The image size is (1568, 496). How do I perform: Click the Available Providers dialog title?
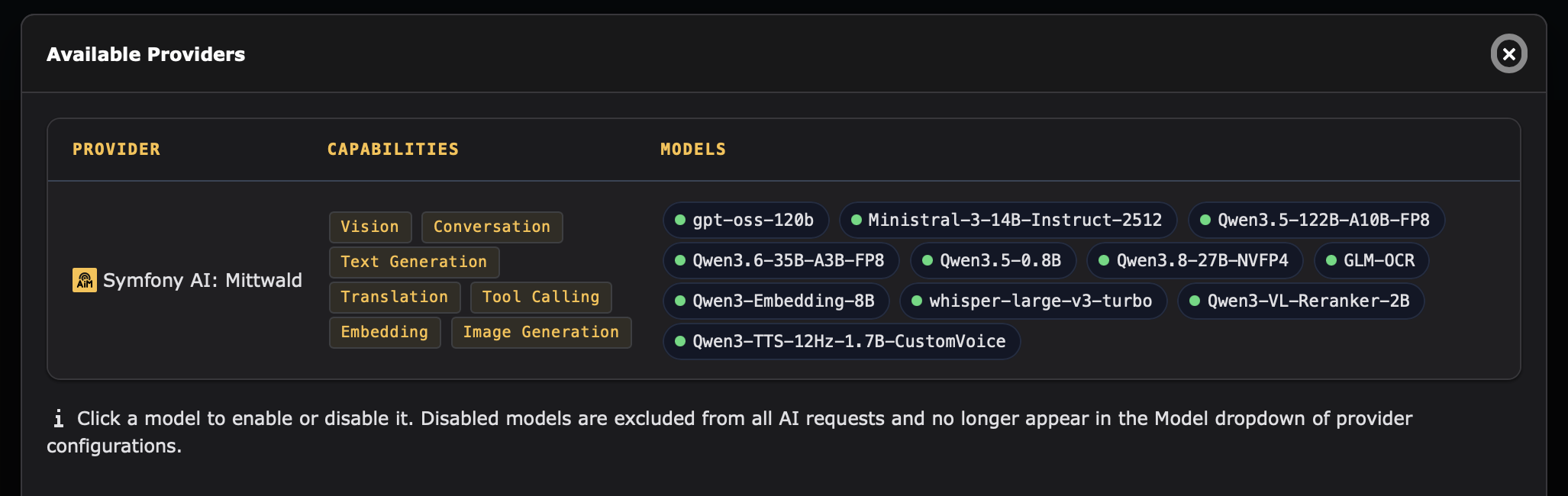146,54
